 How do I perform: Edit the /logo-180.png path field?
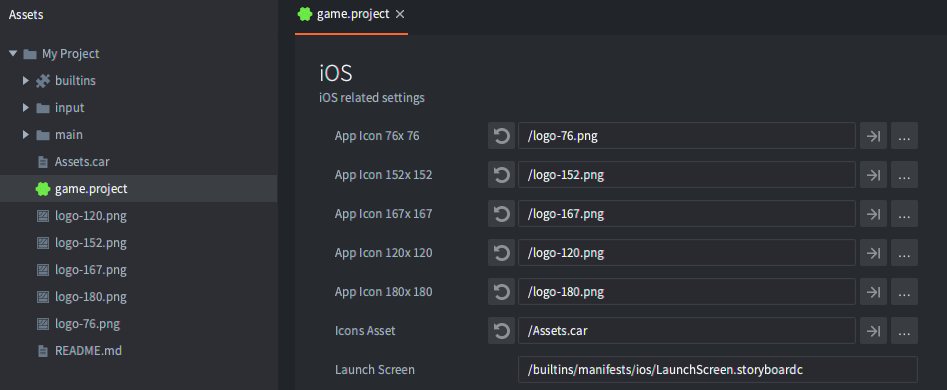coord(687,292)
